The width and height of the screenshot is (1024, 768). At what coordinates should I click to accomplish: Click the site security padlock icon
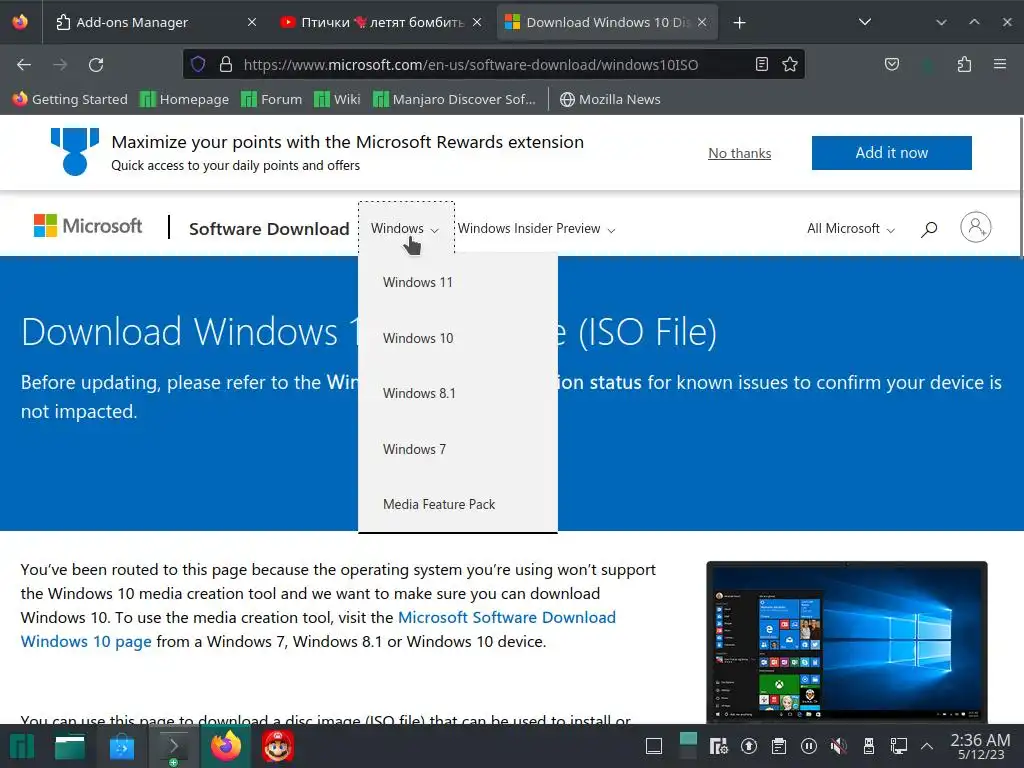(226, 64)
